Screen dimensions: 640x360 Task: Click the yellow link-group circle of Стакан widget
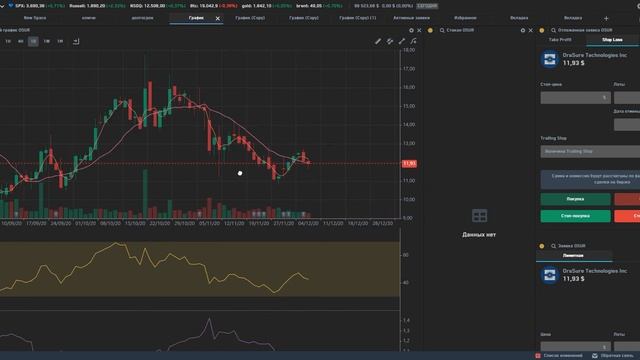coord(430,30)
